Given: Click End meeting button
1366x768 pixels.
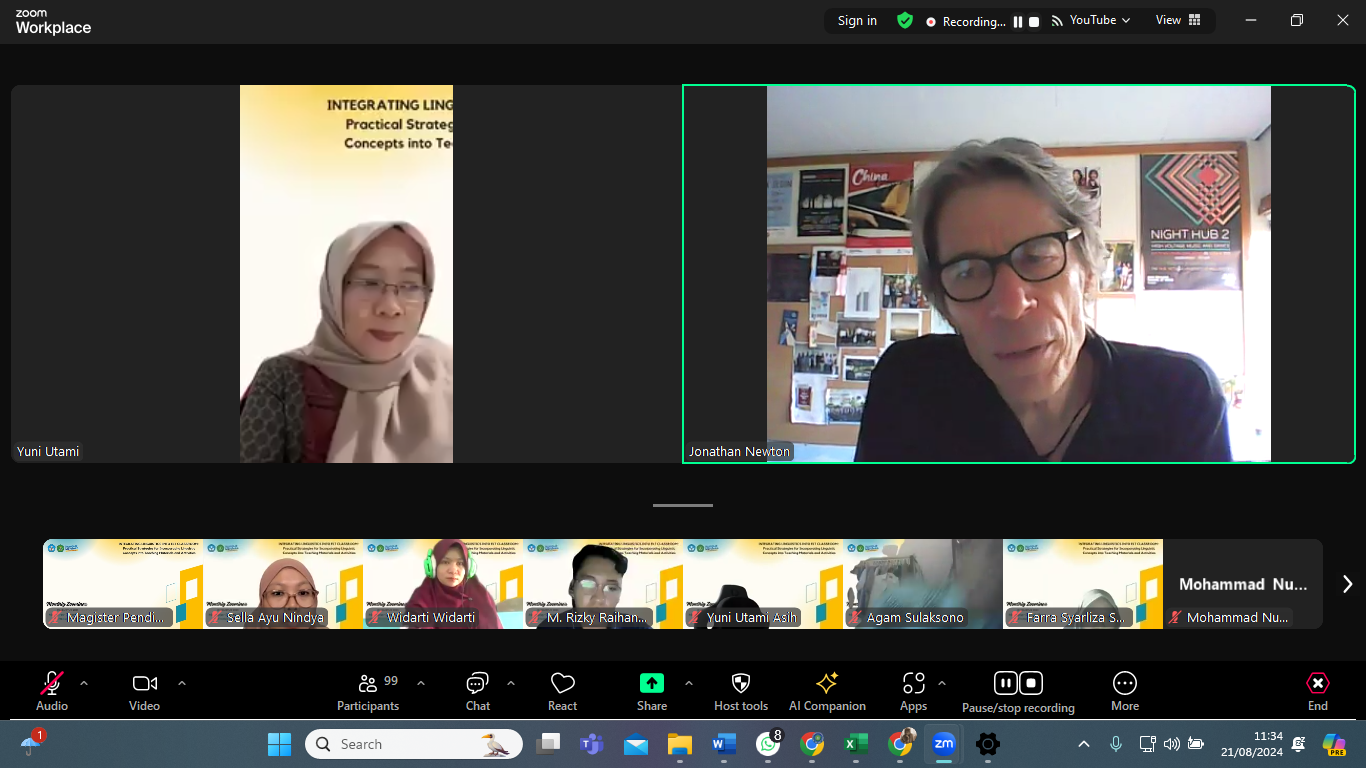Looking at the screenshot, I should [1317, 691].
